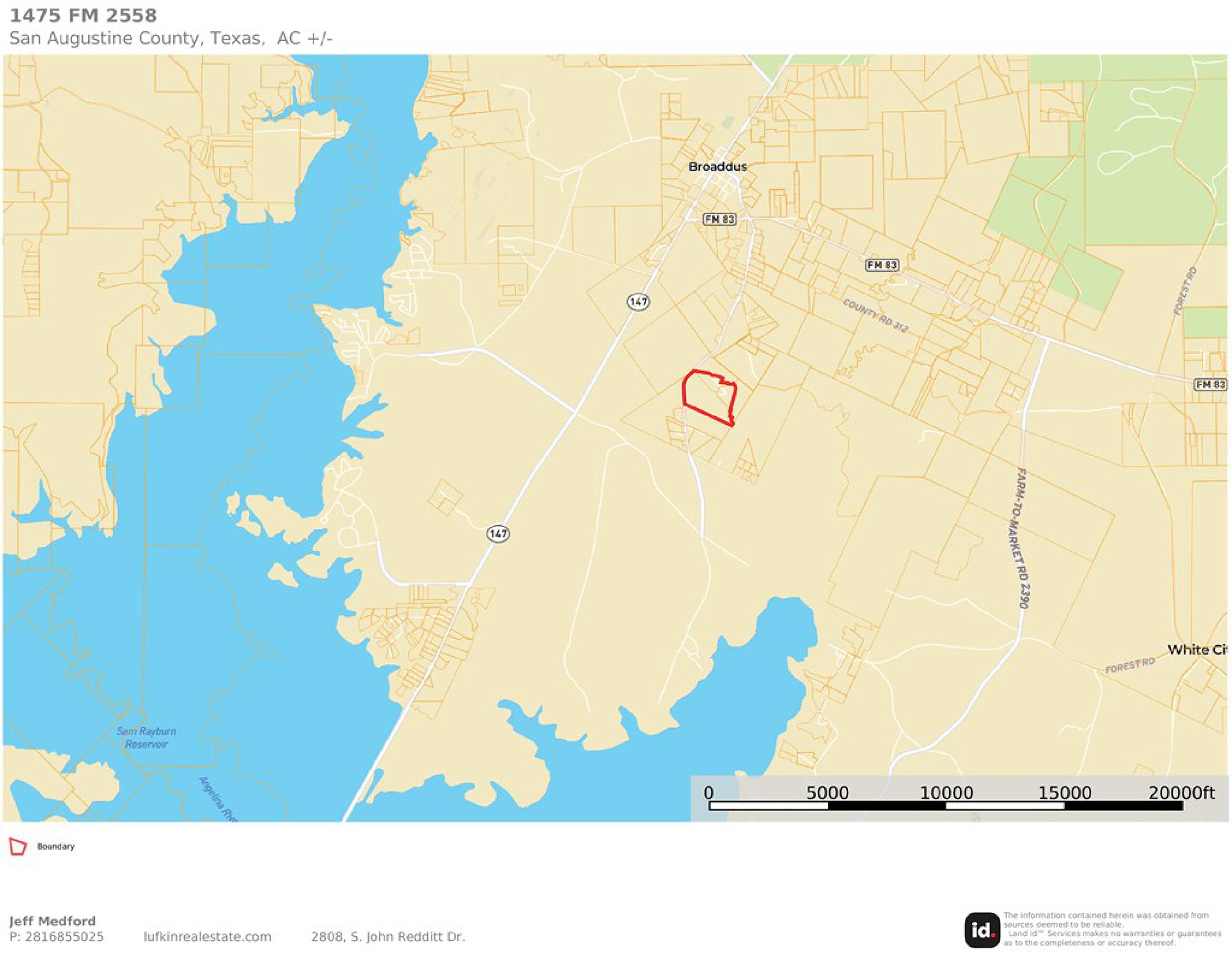Click the 1475 FM 2558 title
The height and width of the screenshot is (953, 1232).
click(x=83, y=16)
